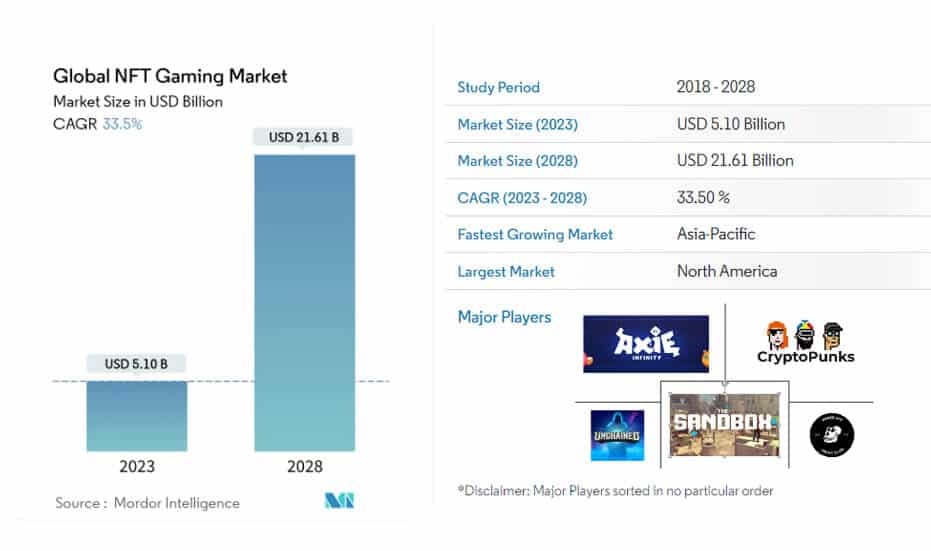Click the Market Size (2028) row label
The width and height of the screenshot is (931, 551).
coord(517,160)
